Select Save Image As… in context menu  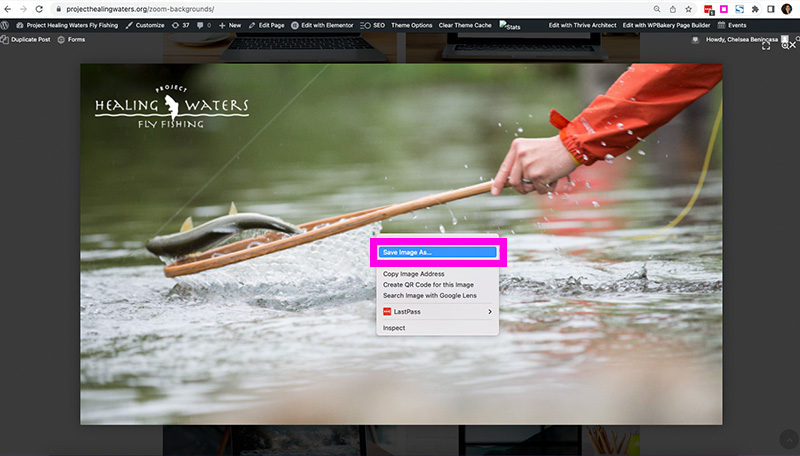click(437, 252)
